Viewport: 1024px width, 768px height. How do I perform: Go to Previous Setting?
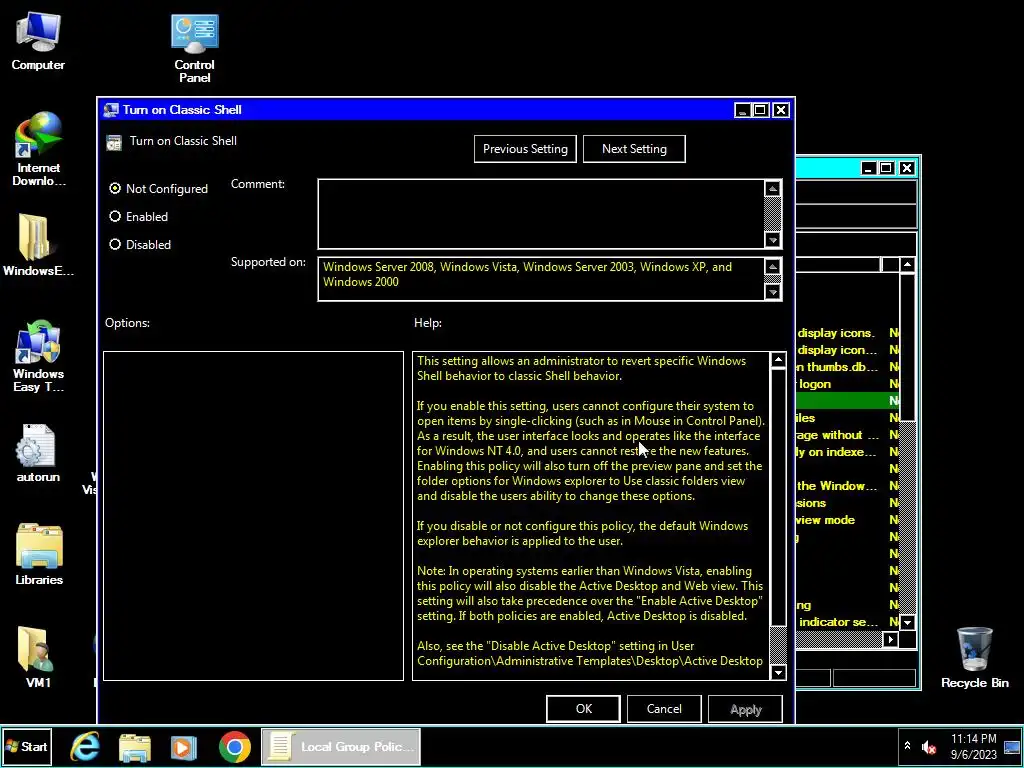[525, 149]
